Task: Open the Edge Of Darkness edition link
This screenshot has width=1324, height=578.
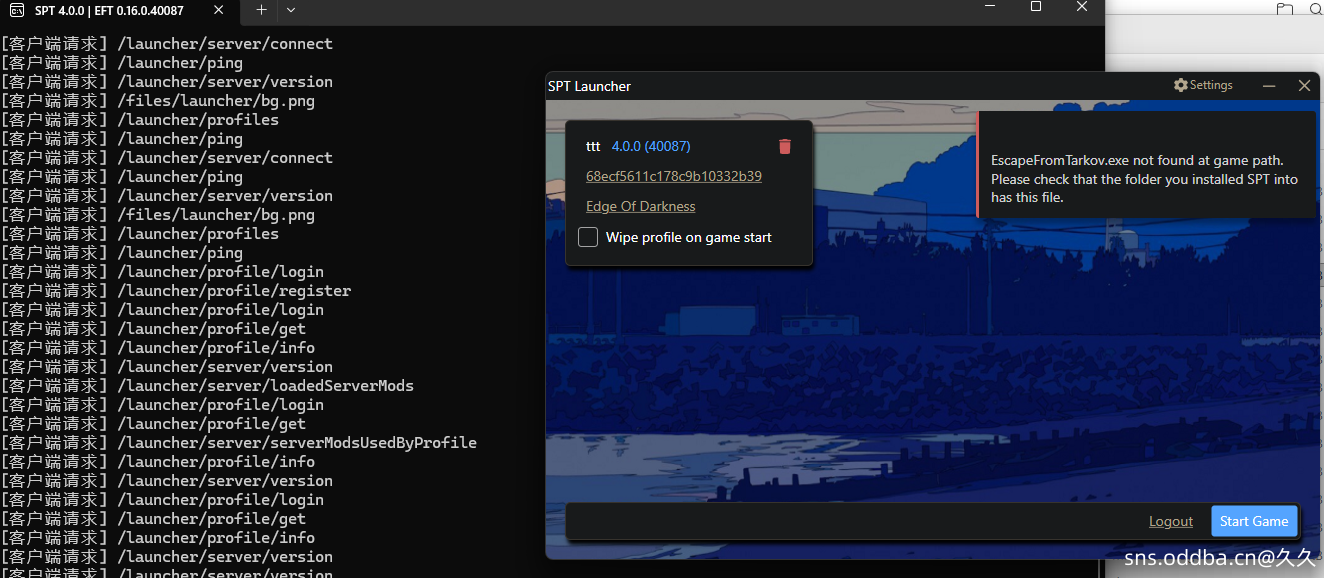Action: click(x=640, y=206)
